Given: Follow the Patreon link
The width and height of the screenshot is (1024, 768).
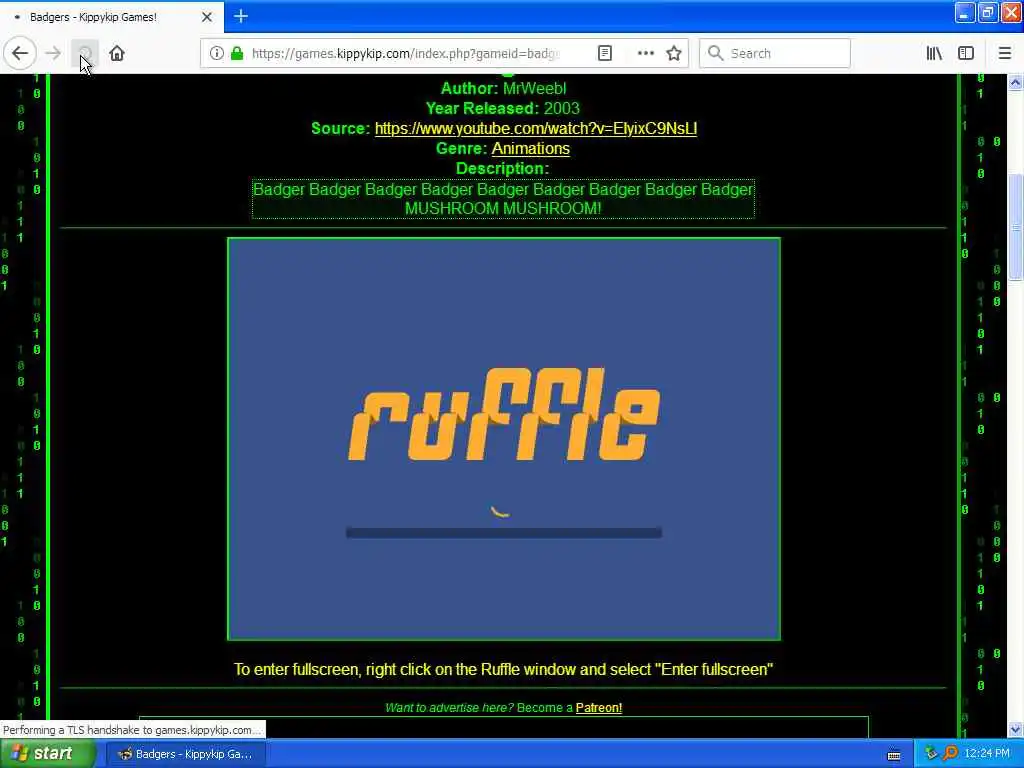Looking at the screenshot, I should (599, 708).
